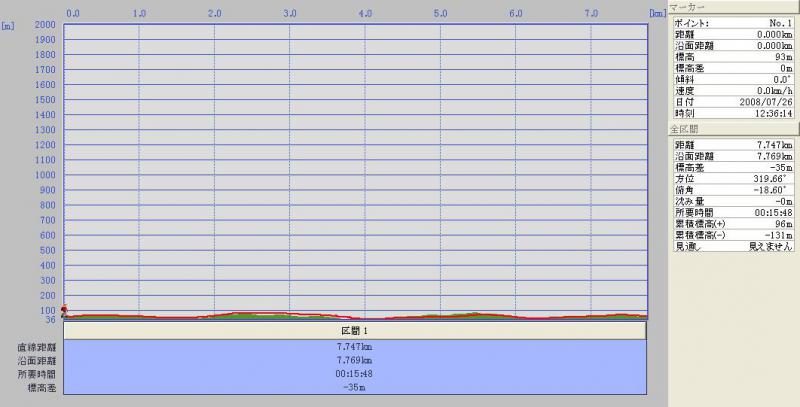Click the 所要時間 00:15:48 value below the graph
This screenshot has width=800, height=407.
355,373
